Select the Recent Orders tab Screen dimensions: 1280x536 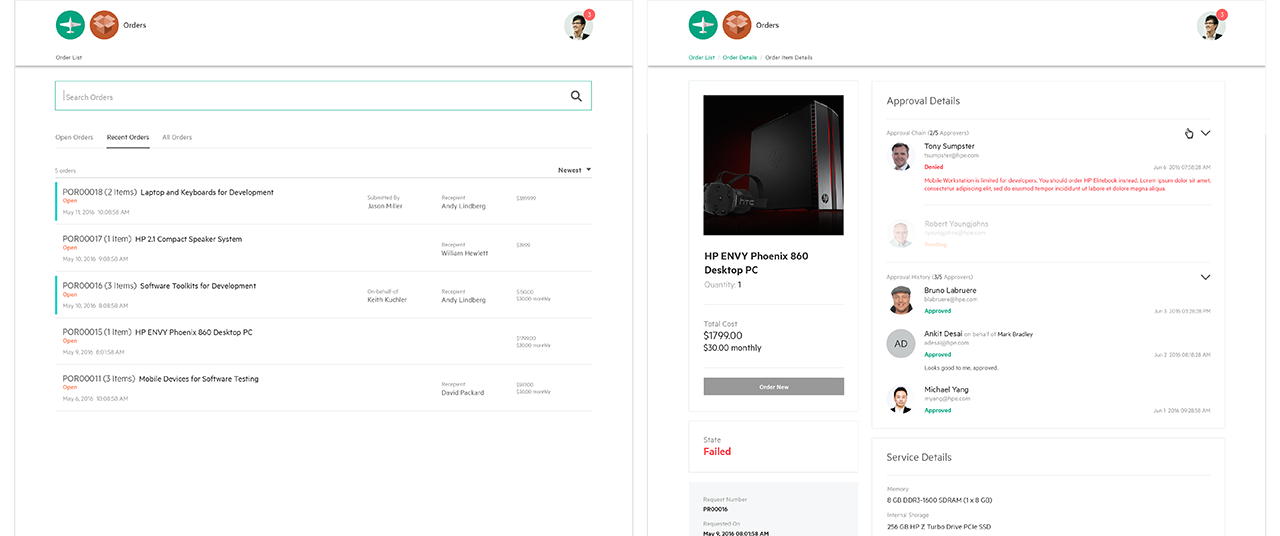(x=128, y=137)
